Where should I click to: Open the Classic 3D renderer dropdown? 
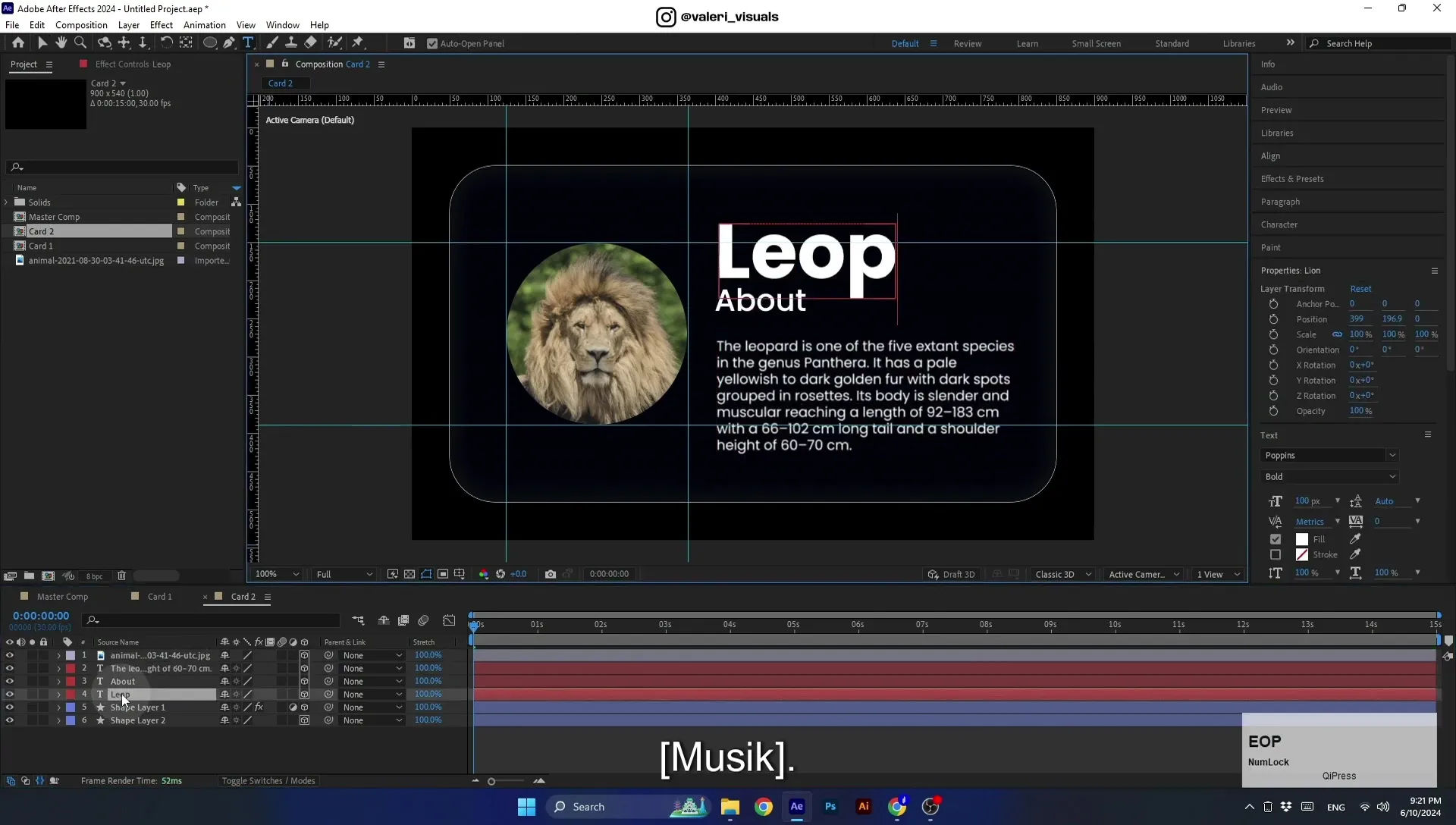click(1063, 575)
